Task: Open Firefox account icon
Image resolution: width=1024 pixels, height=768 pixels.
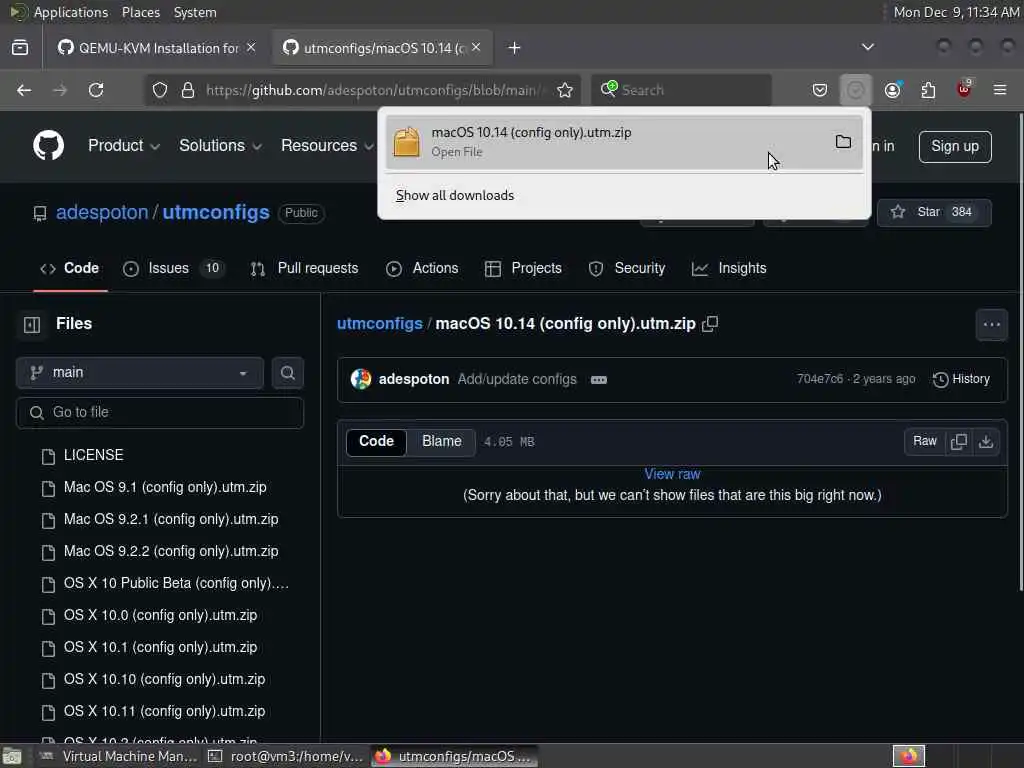Action: click(892, 90)
